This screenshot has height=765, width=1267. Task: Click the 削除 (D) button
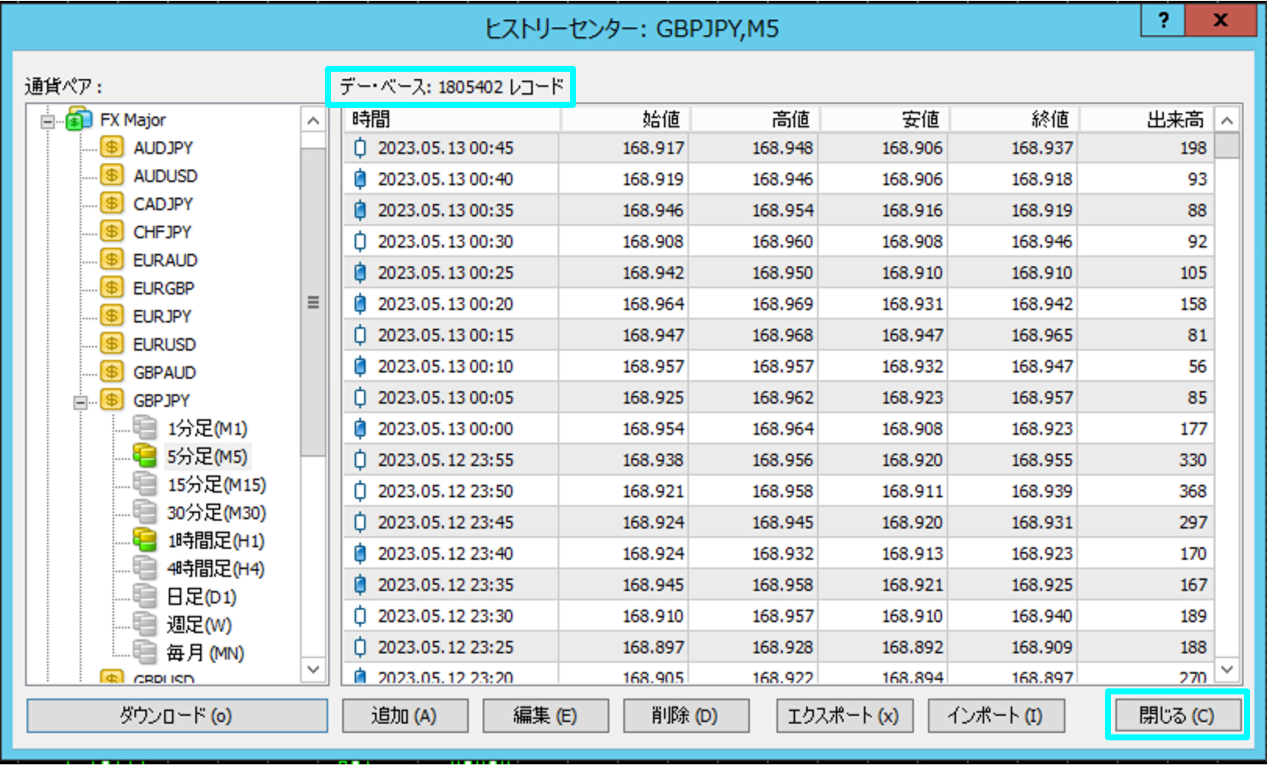pos(686,715)
